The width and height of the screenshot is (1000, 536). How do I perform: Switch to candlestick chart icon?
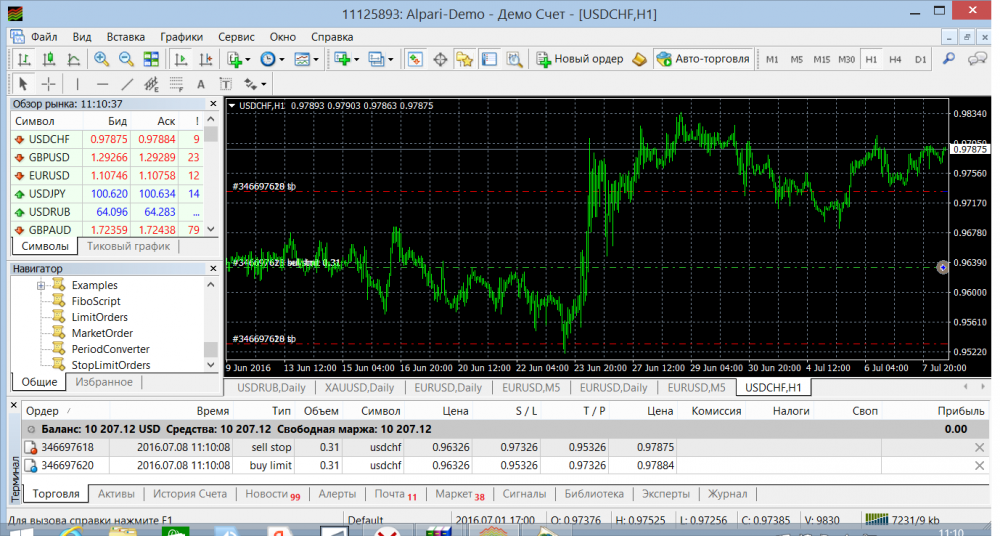[48, 59]
